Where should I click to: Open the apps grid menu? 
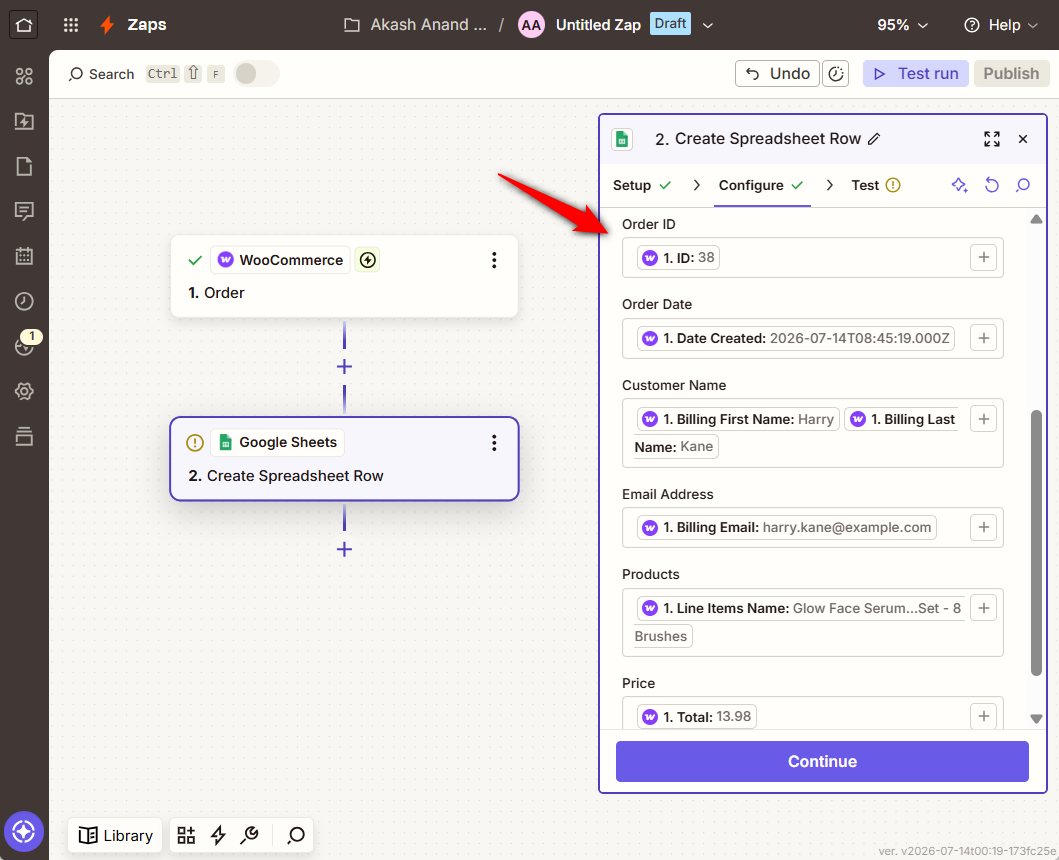[71, 25]
